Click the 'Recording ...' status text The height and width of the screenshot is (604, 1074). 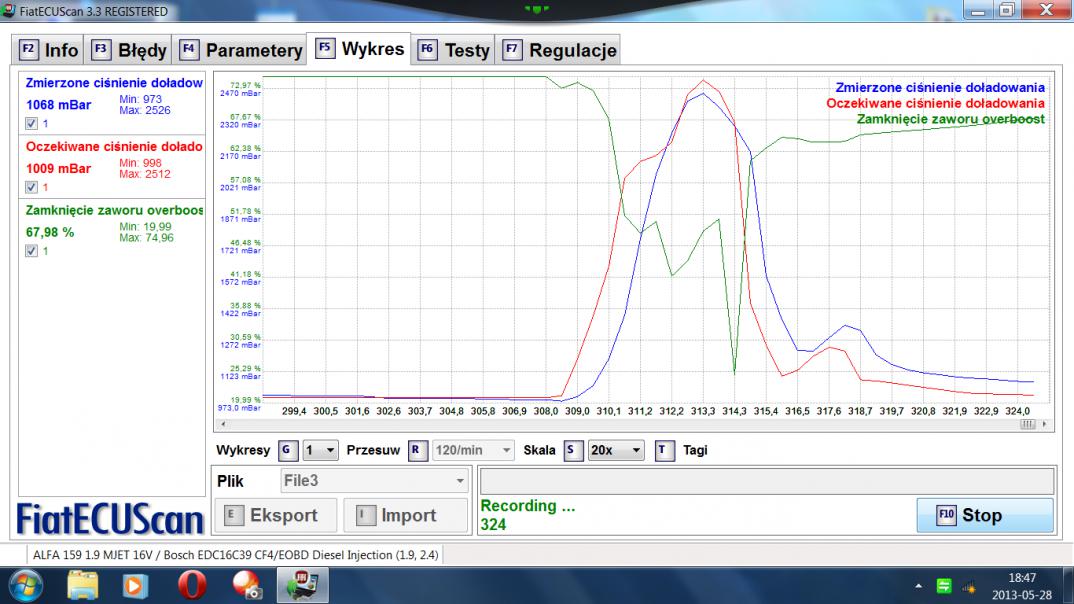click(527, 505)
